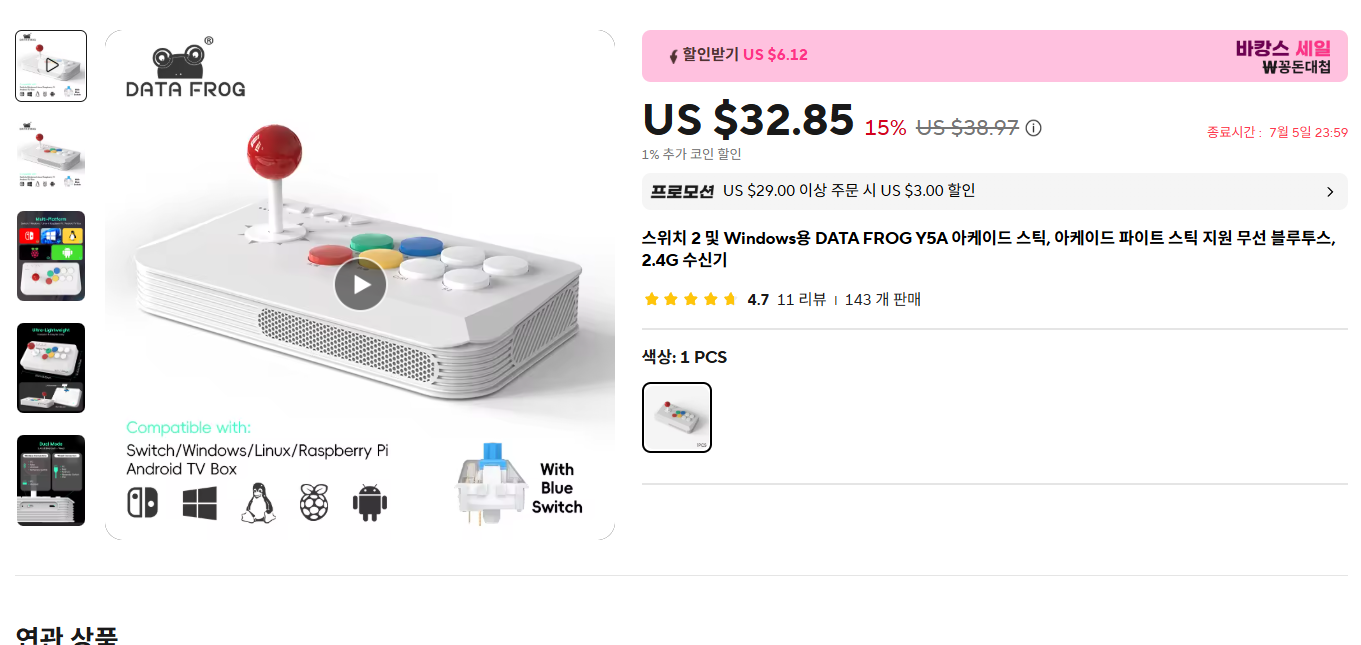Screen dimensions: 1361x645
Task: Click the play overlay on the first thumbnail
Action: [x=51, y=66]
